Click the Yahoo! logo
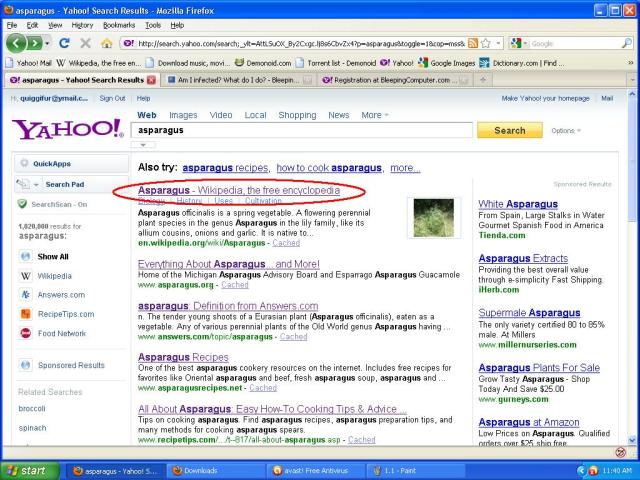The height and width of the screenshot is (480, 640). (68, 129)
